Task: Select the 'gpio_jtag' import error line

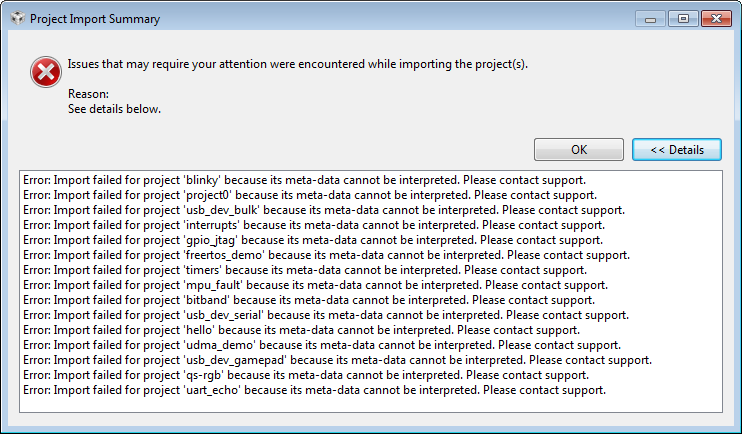Action: coord(313,240)
